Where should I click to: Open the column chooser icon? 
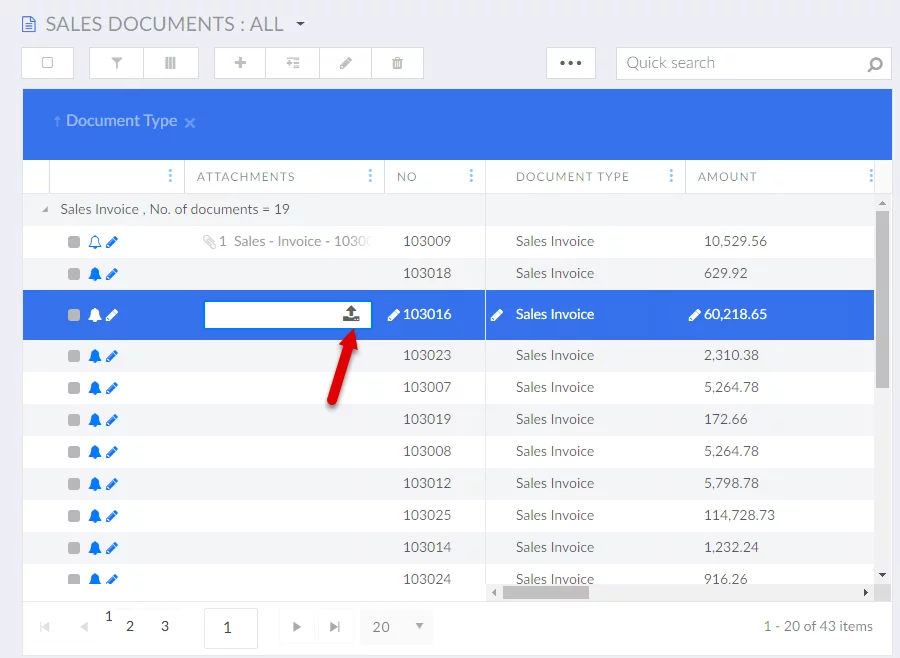point(170,63)
